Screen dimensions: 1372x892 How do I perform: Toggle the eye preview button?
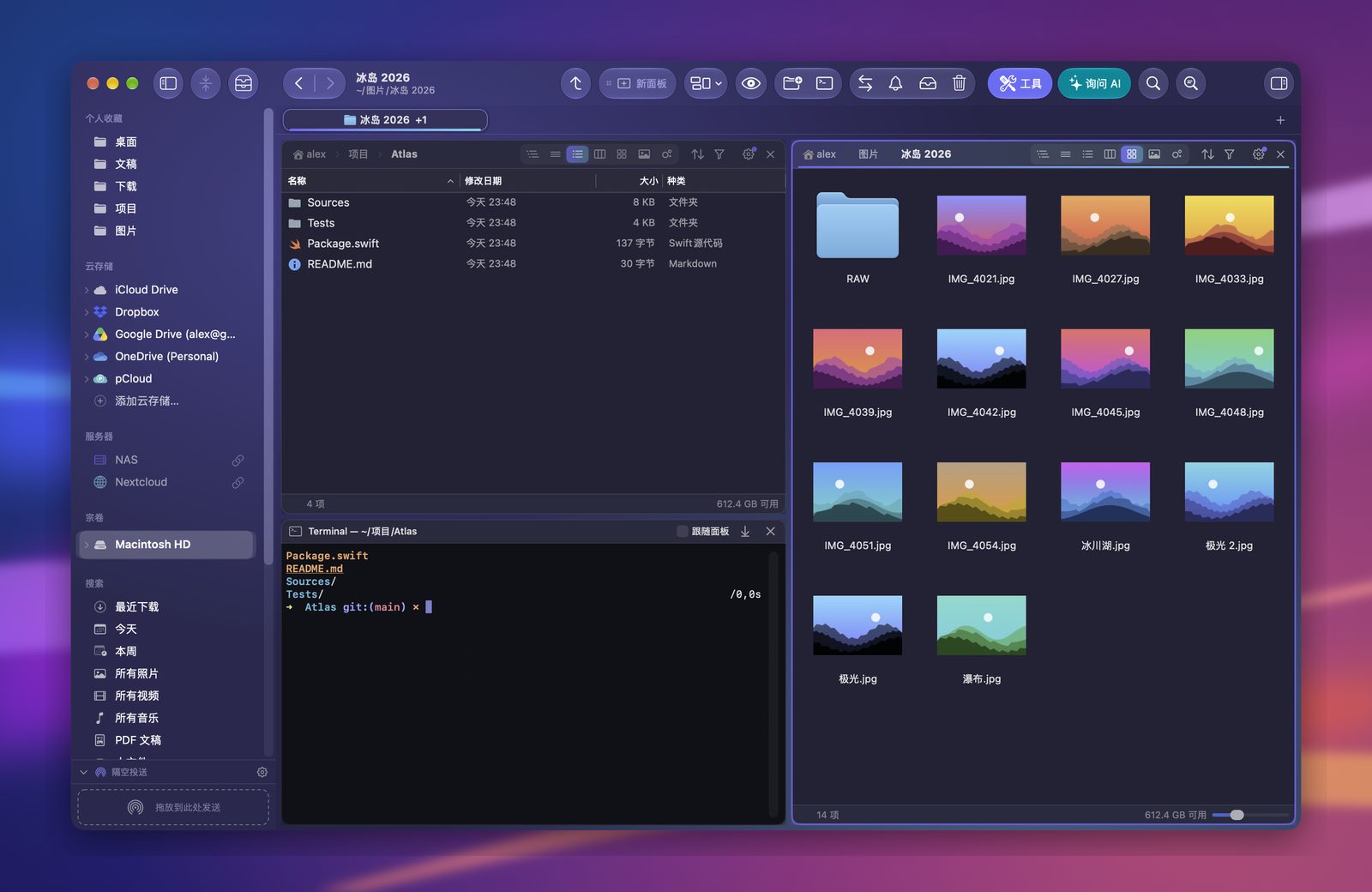click(751, 83)
